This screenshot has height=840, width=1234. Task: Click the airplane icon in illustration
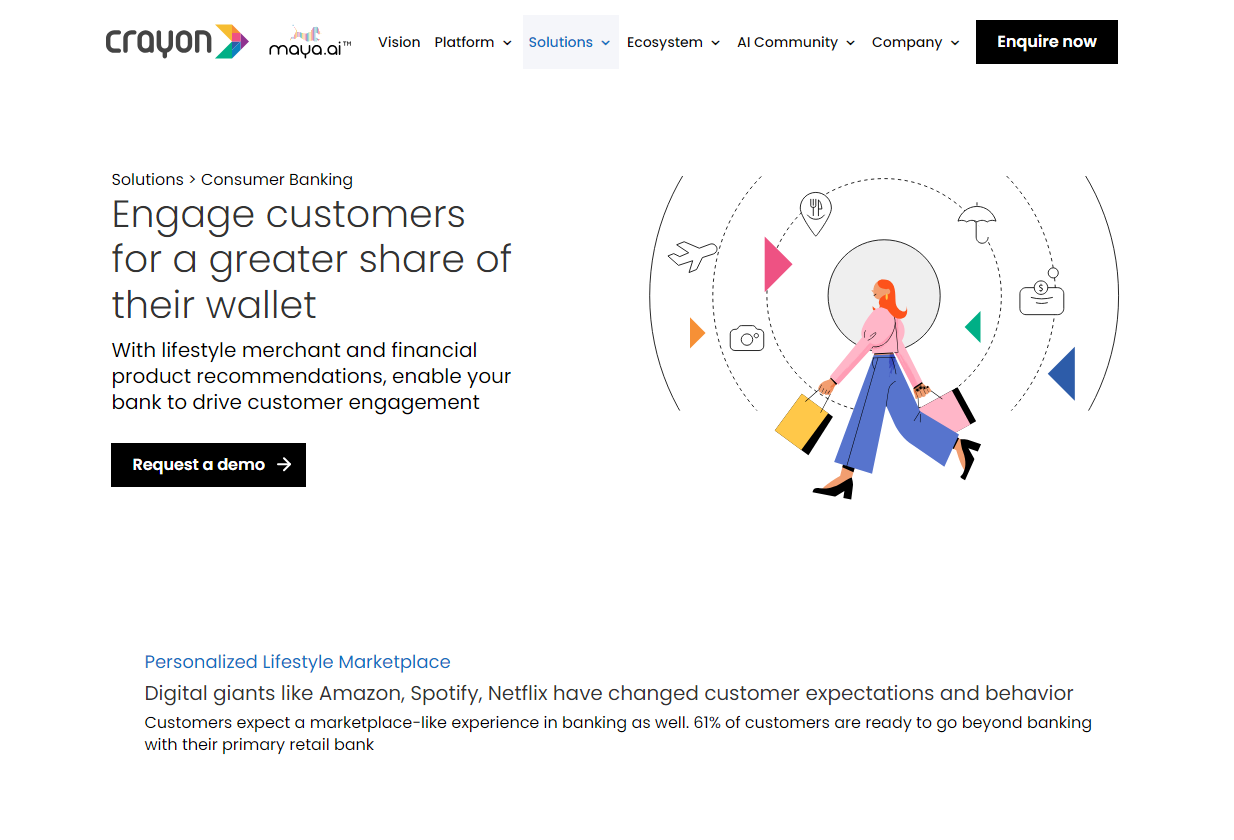pyautogui.click(x=692, y=255)
